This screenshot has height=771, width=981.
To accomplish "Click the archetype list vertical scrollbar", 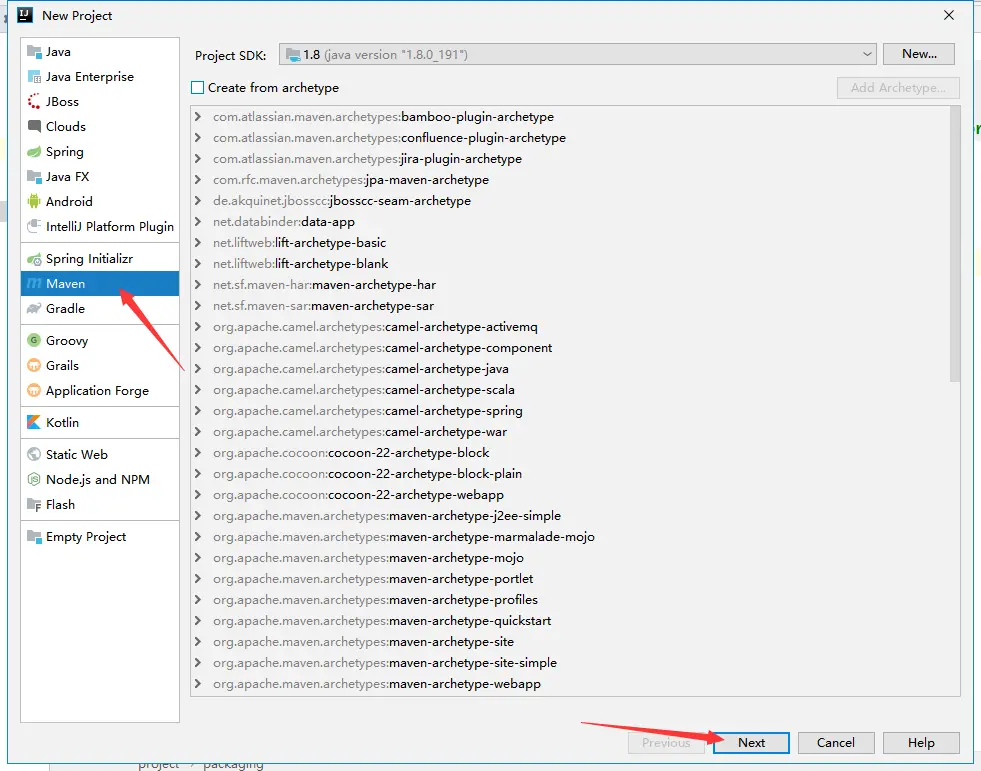I will pos(954,244).
